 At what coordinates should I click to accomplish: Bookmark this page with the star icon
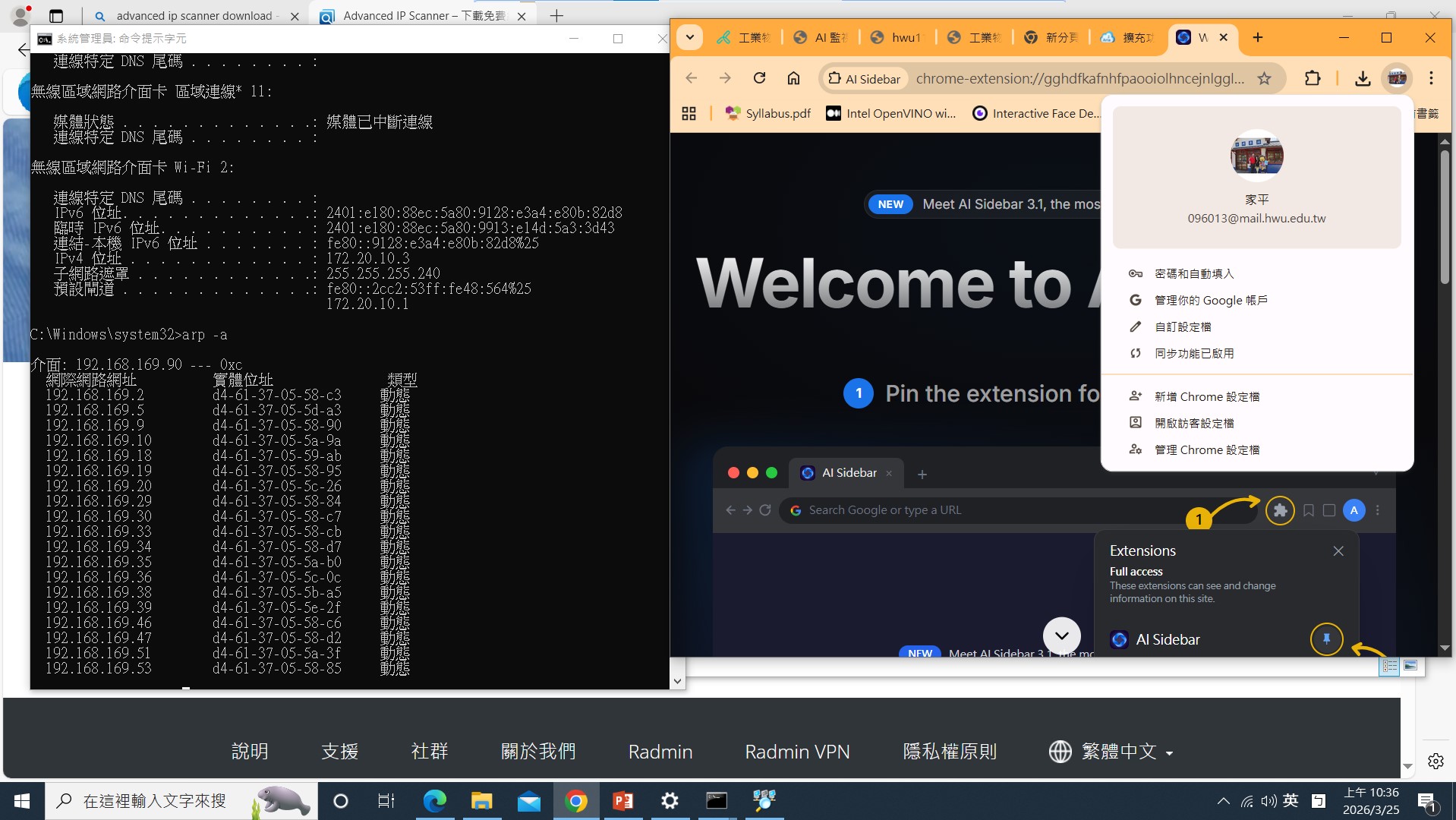(1264, 78)
